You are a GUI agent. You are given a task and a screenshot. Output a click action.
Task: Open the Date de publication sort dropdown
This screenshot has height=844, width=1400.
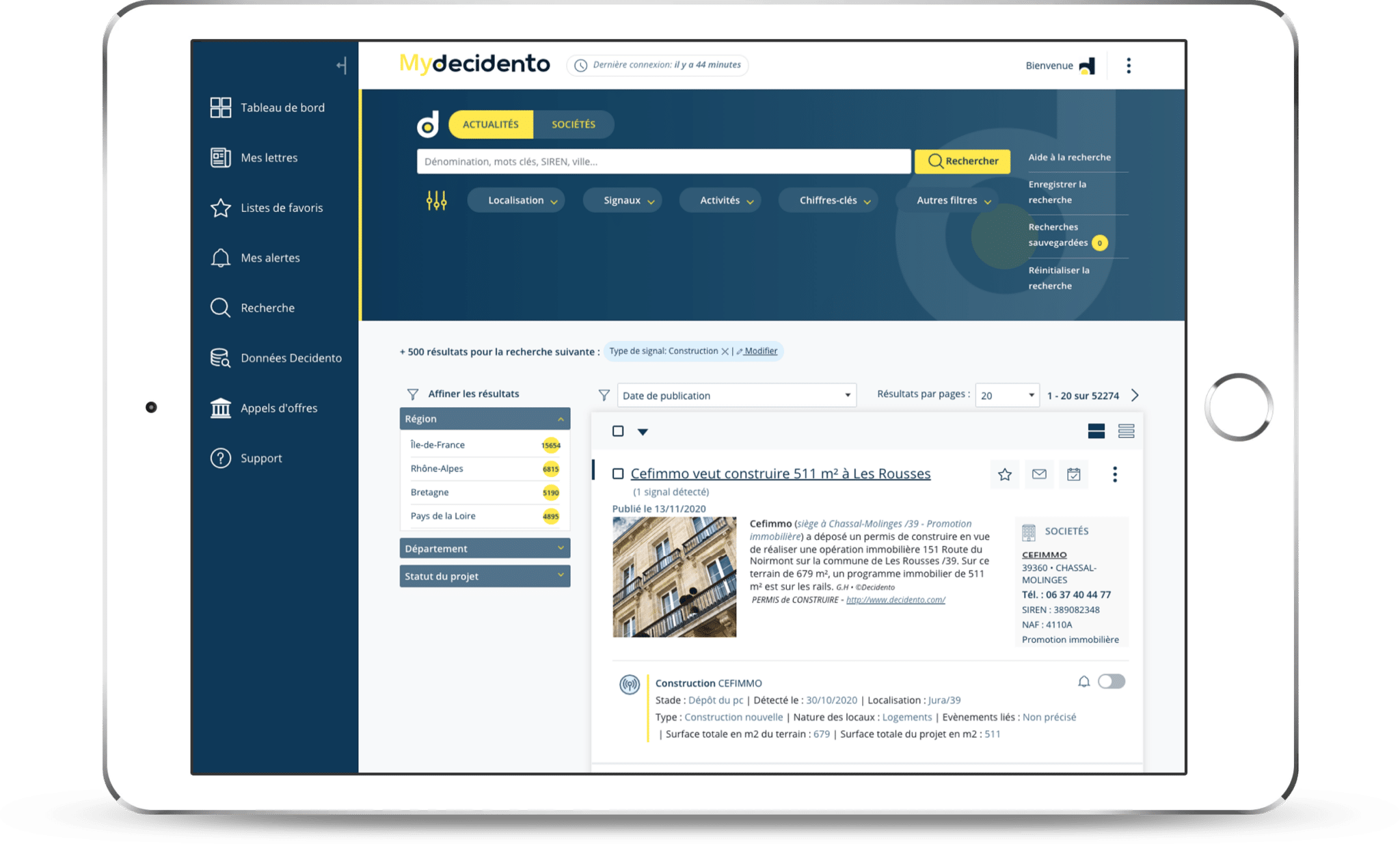pyautogui.click(x=736, y=396)
